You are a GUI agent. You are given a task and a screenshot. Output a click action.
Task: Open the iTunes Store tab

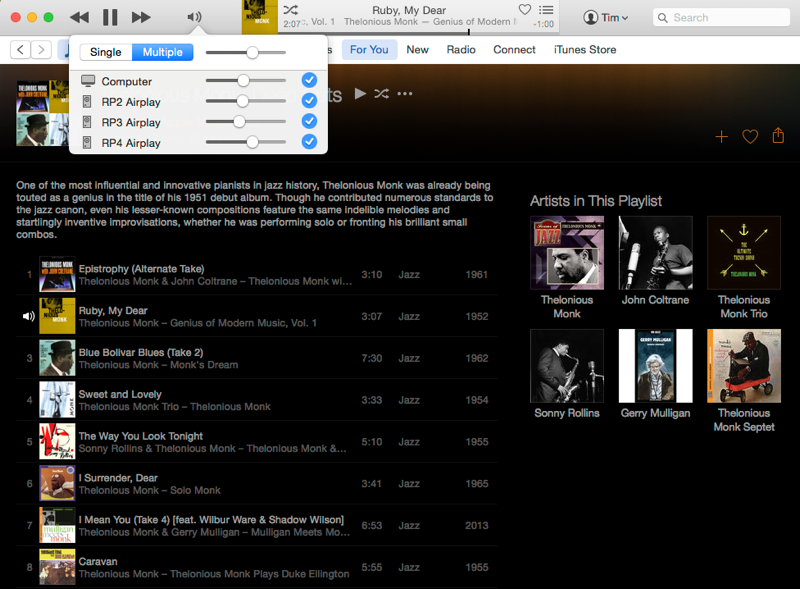[585, 50]
